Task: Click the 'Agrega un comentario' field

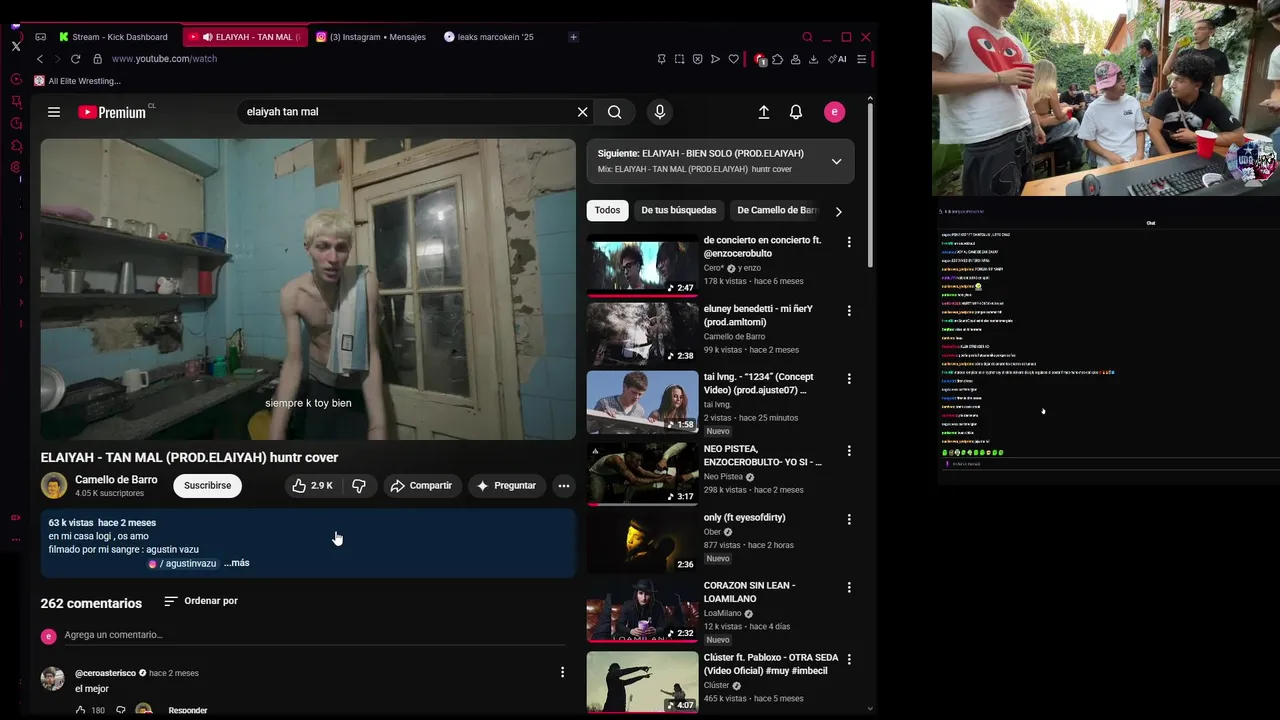Action: click(x=315, y=635)
